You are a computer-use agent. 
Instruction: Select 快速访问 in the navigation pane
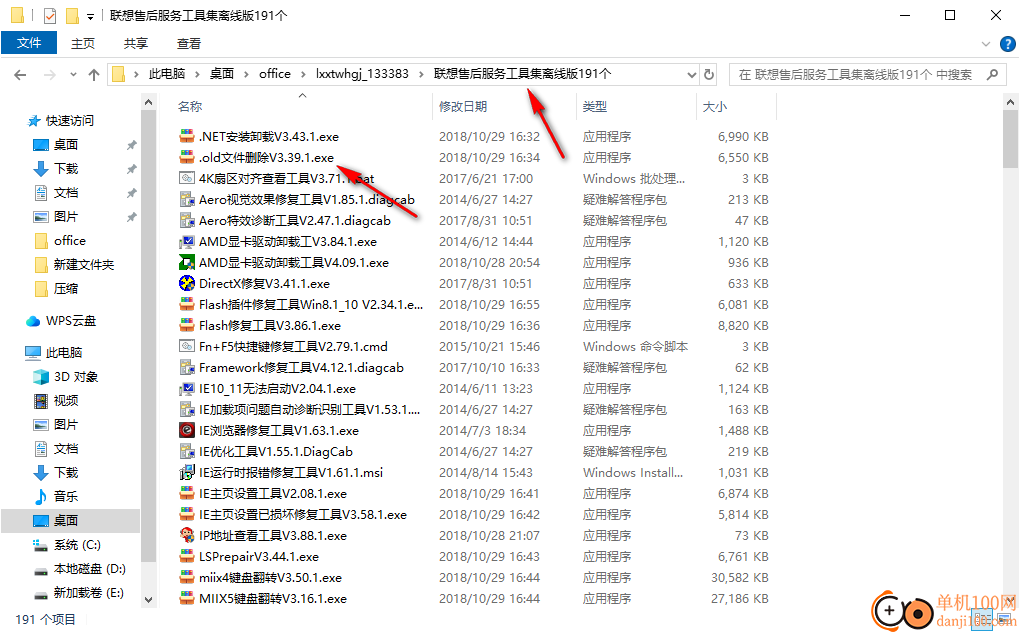69,121
